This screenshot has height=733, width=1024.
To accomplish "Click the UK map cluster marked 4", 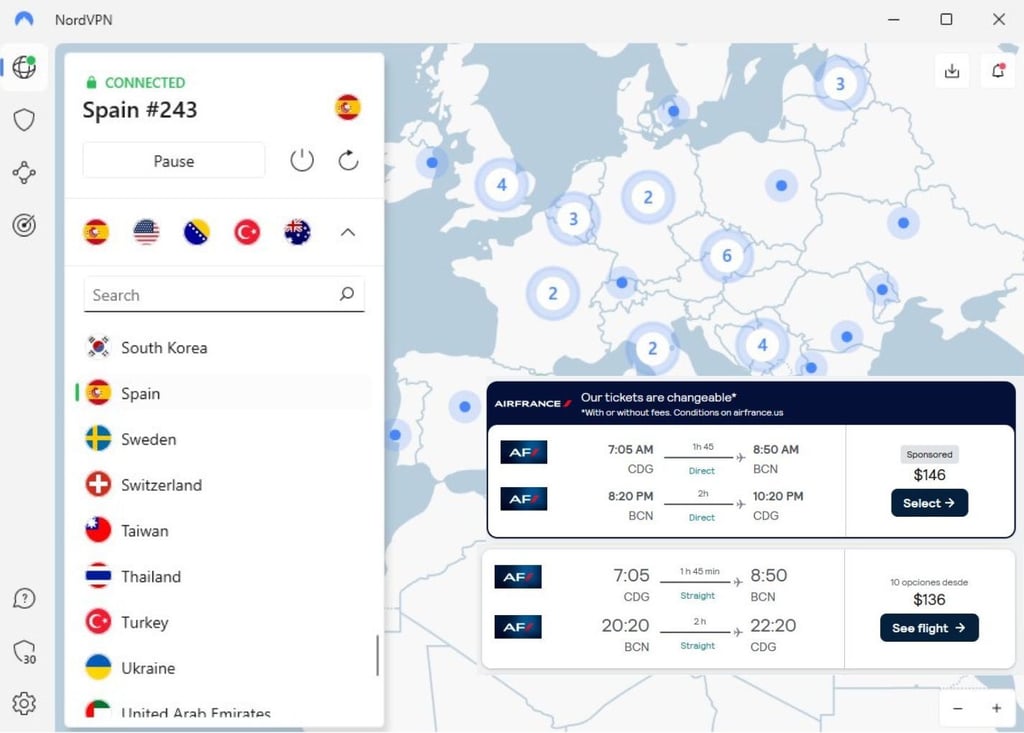I will pyautogui.click(x=502, y=185).
